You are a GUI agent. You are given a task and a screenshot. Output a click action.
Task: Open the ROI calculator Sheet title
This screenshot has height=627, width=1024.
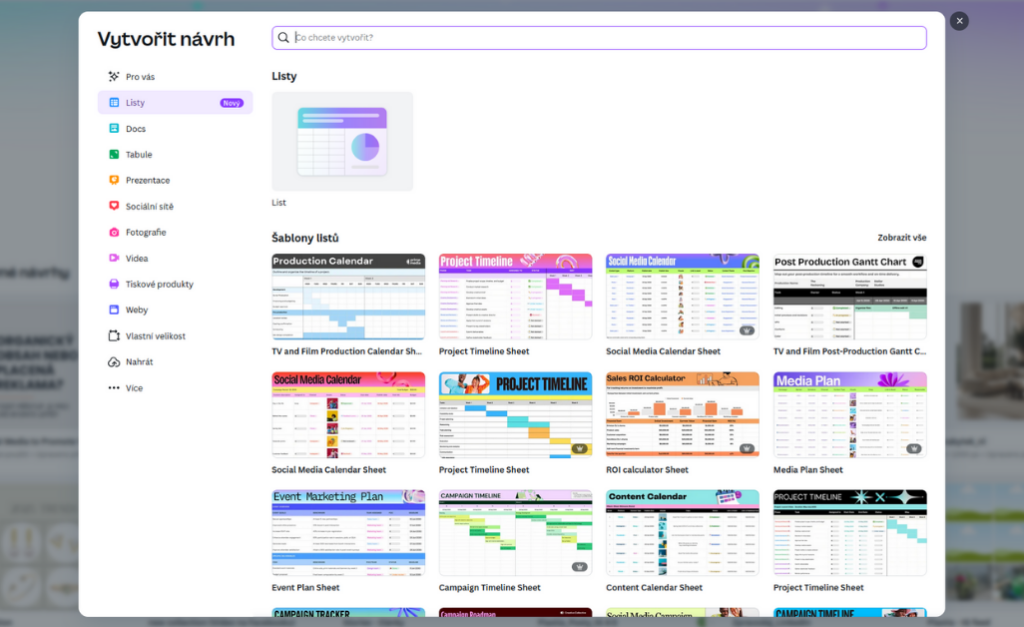point(647,470)
